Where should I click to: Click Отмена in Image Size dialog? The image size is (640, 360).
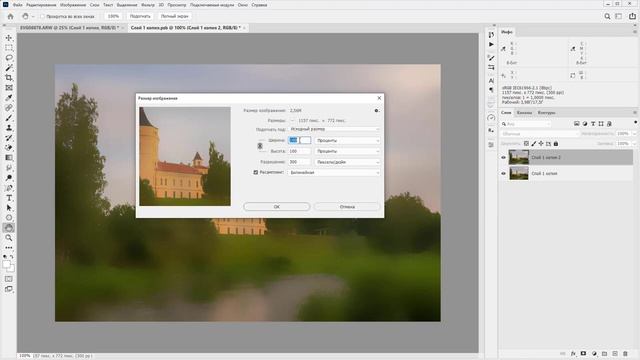[x=347, y=207]
